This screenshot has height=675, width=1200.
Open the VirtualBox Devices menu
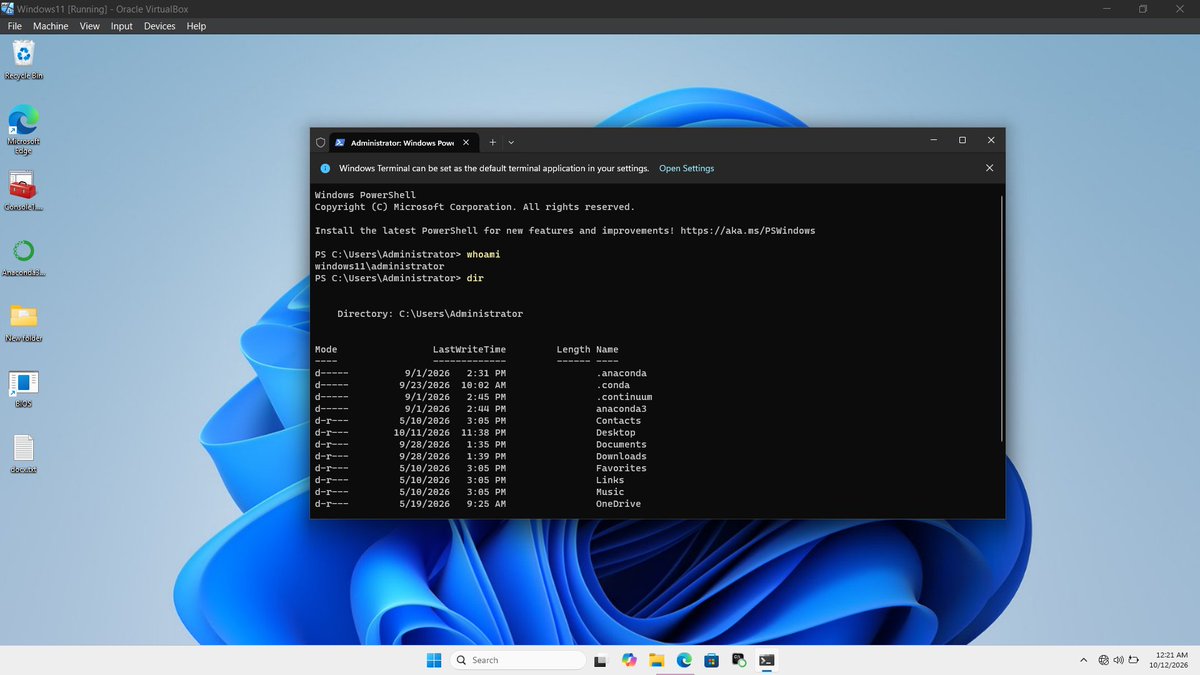click(160, 26)
